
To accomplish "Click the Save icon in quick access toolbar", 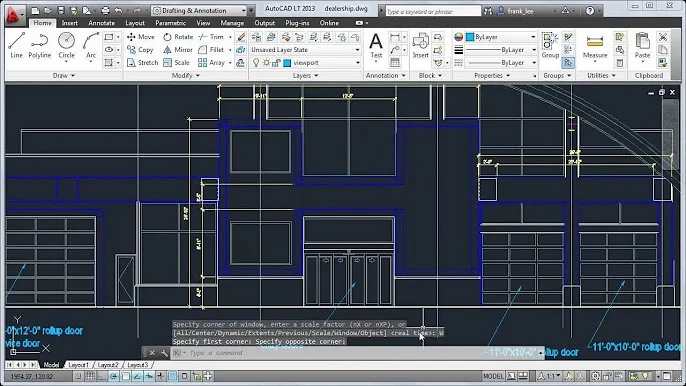I will tap(61, 10).
